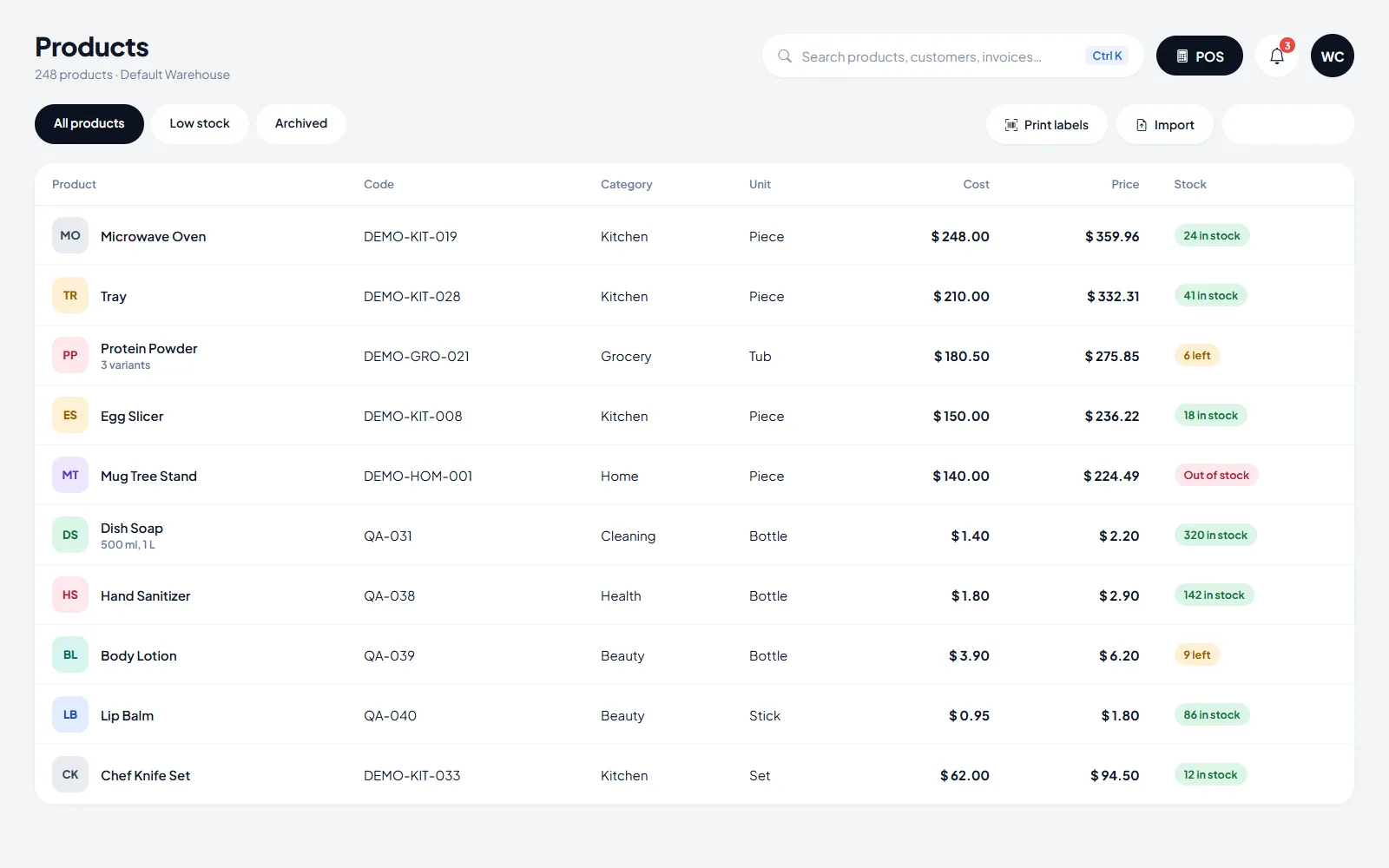Select the All products tab
This screenshot has width=1389, height=868.
(x=89, y=124)
